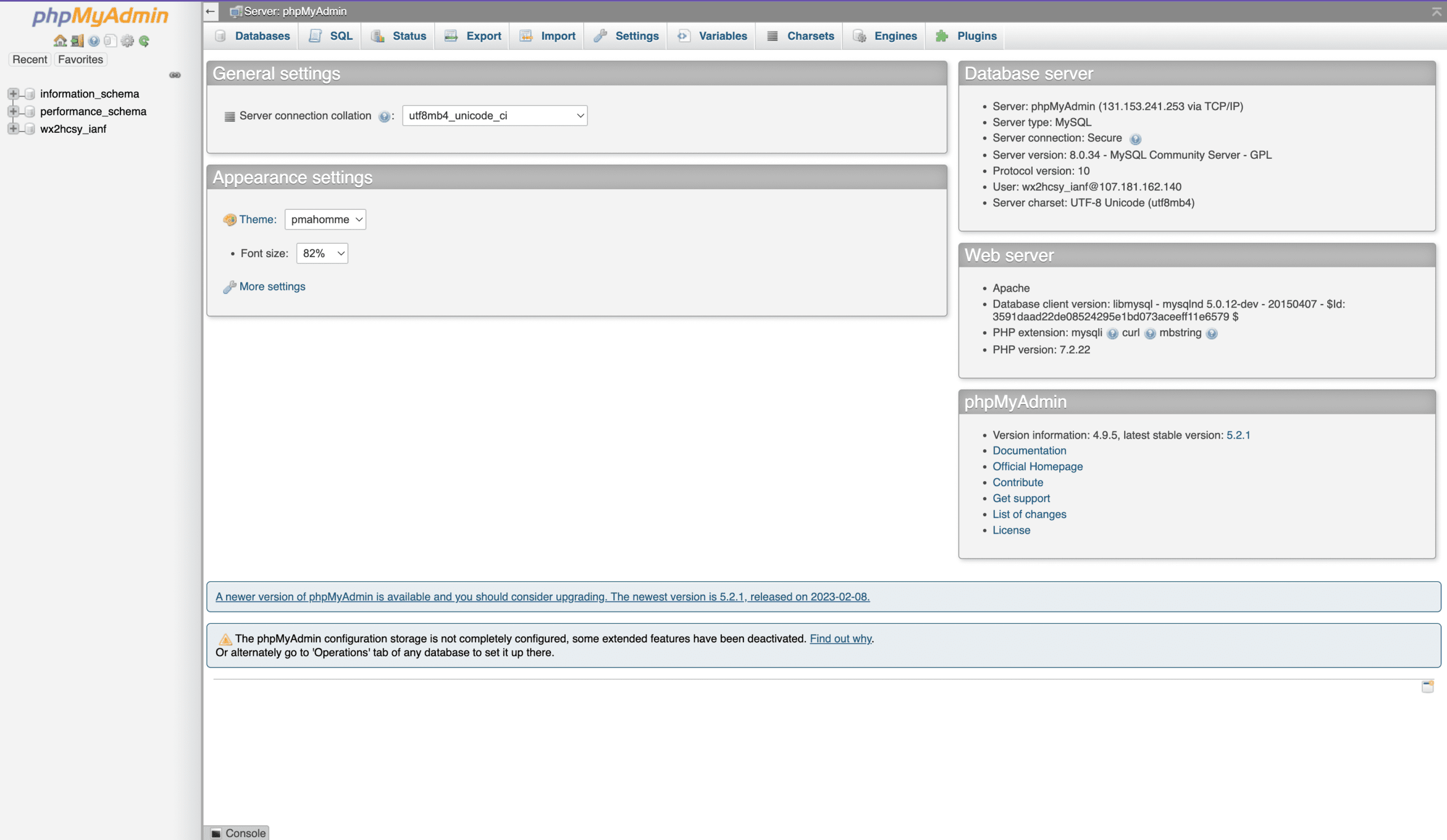Click the Console terminal icon at bottom

coord(216,833)
